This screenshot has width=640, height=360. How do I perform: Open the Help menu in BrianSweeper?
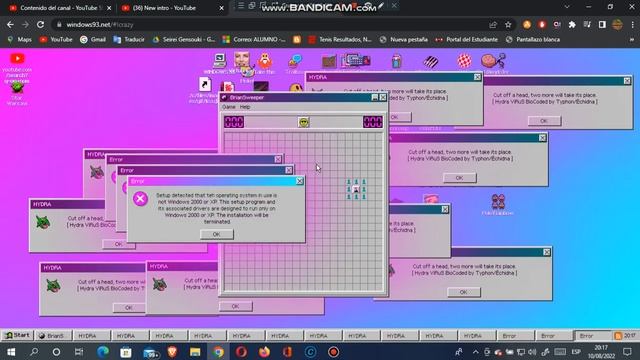(245, 107)
